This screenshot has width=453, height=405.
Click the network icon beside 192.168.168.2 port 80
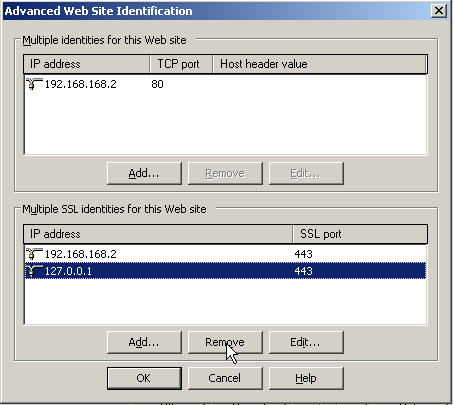coord(34,84)
